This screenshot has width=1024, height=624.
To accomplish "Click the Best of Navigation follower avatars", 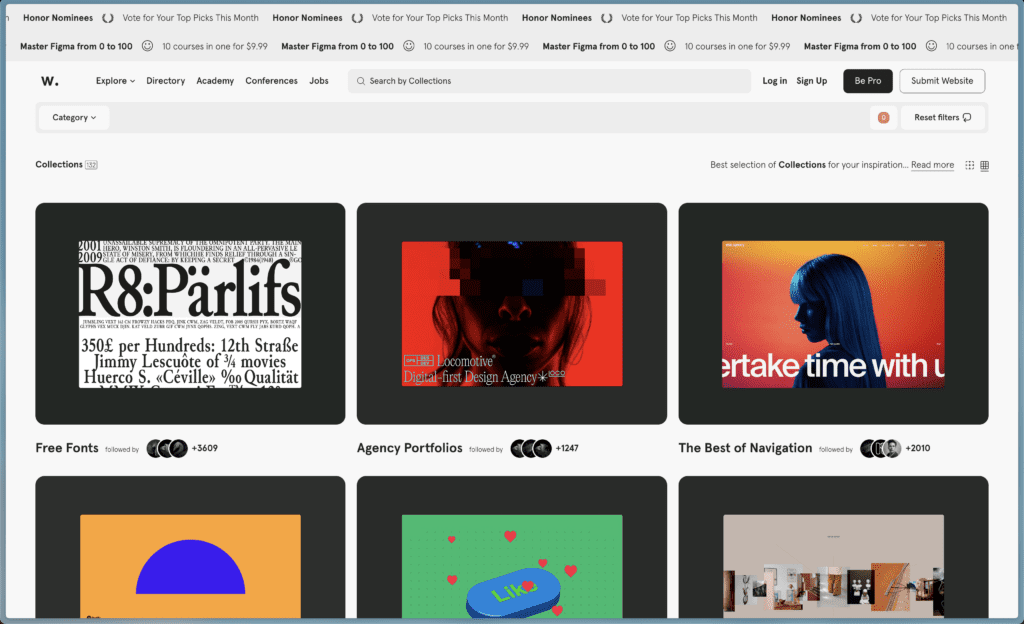I will coord(881,448).
